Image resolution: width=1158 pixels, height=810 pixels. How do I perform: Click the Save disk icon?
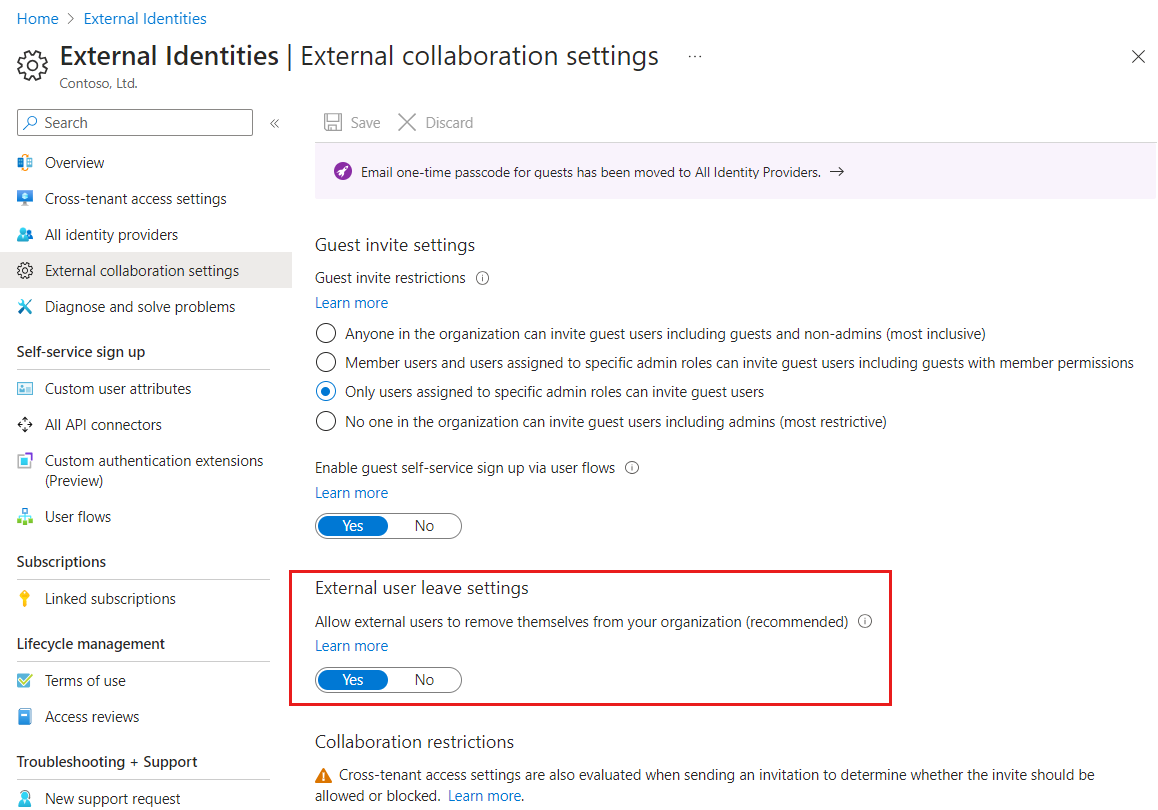click(333, 123)
